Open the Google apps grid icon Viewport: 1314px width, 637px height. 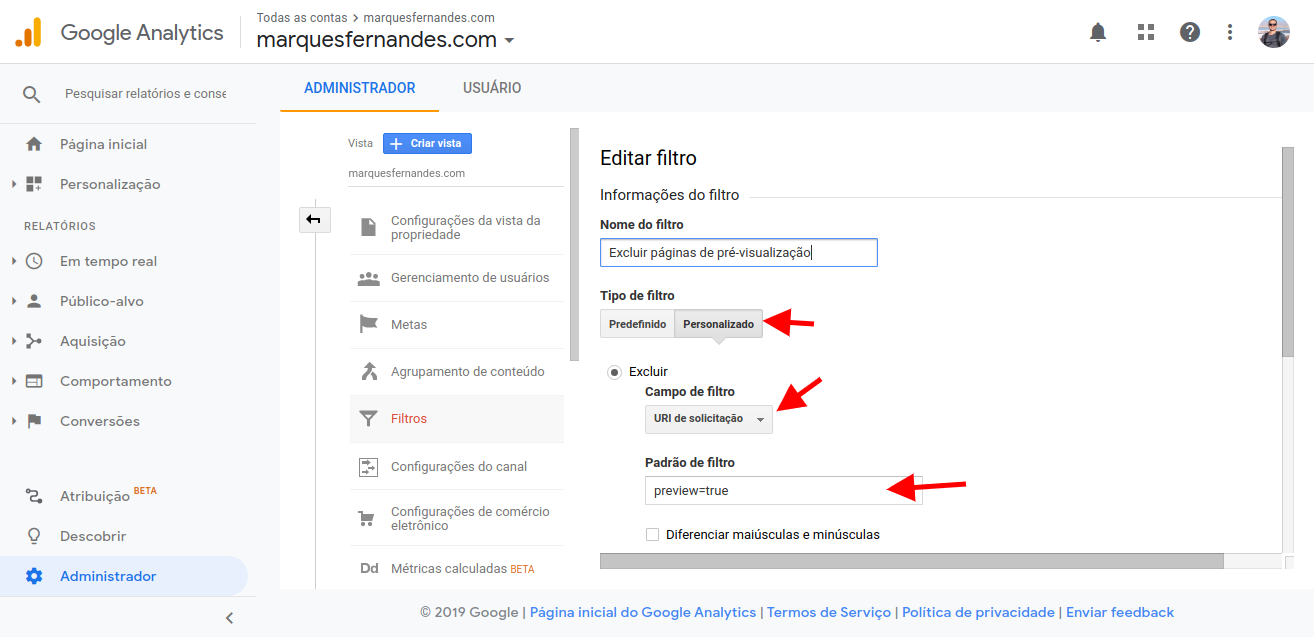point(1146,32)
